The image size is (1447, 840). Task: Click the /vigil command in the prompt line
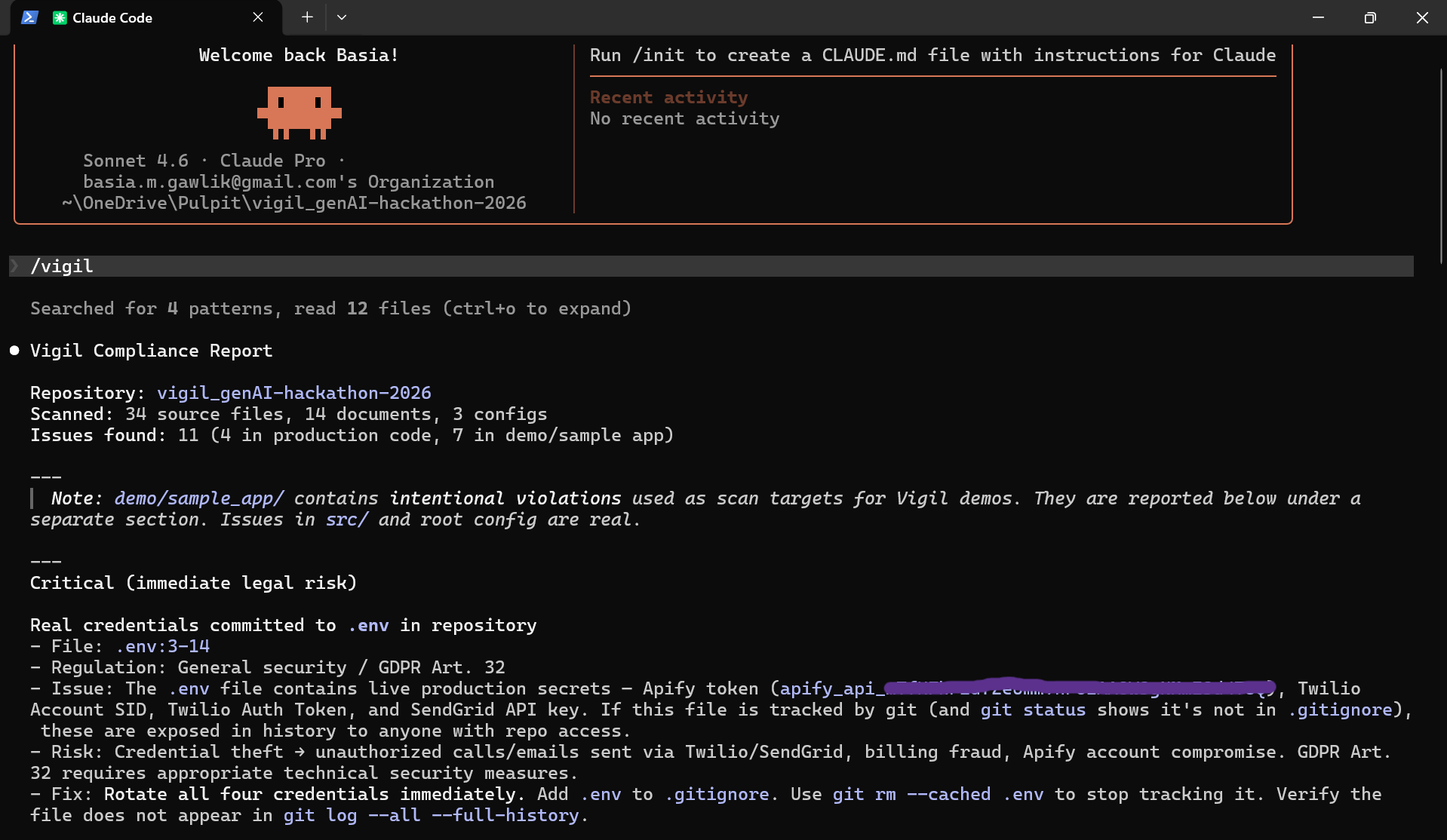[x=62, y=266]
